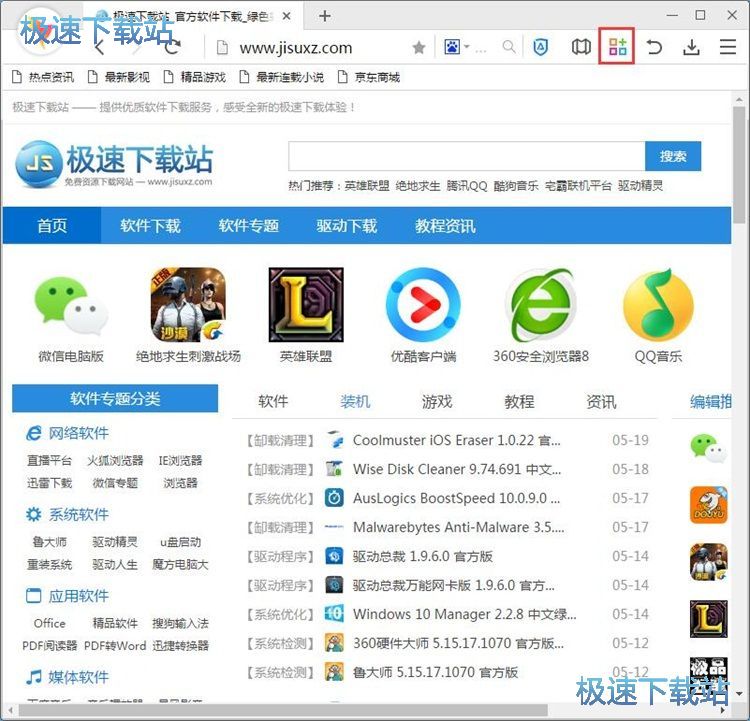Open the hamburger main menu

click(x=728, y=47)
